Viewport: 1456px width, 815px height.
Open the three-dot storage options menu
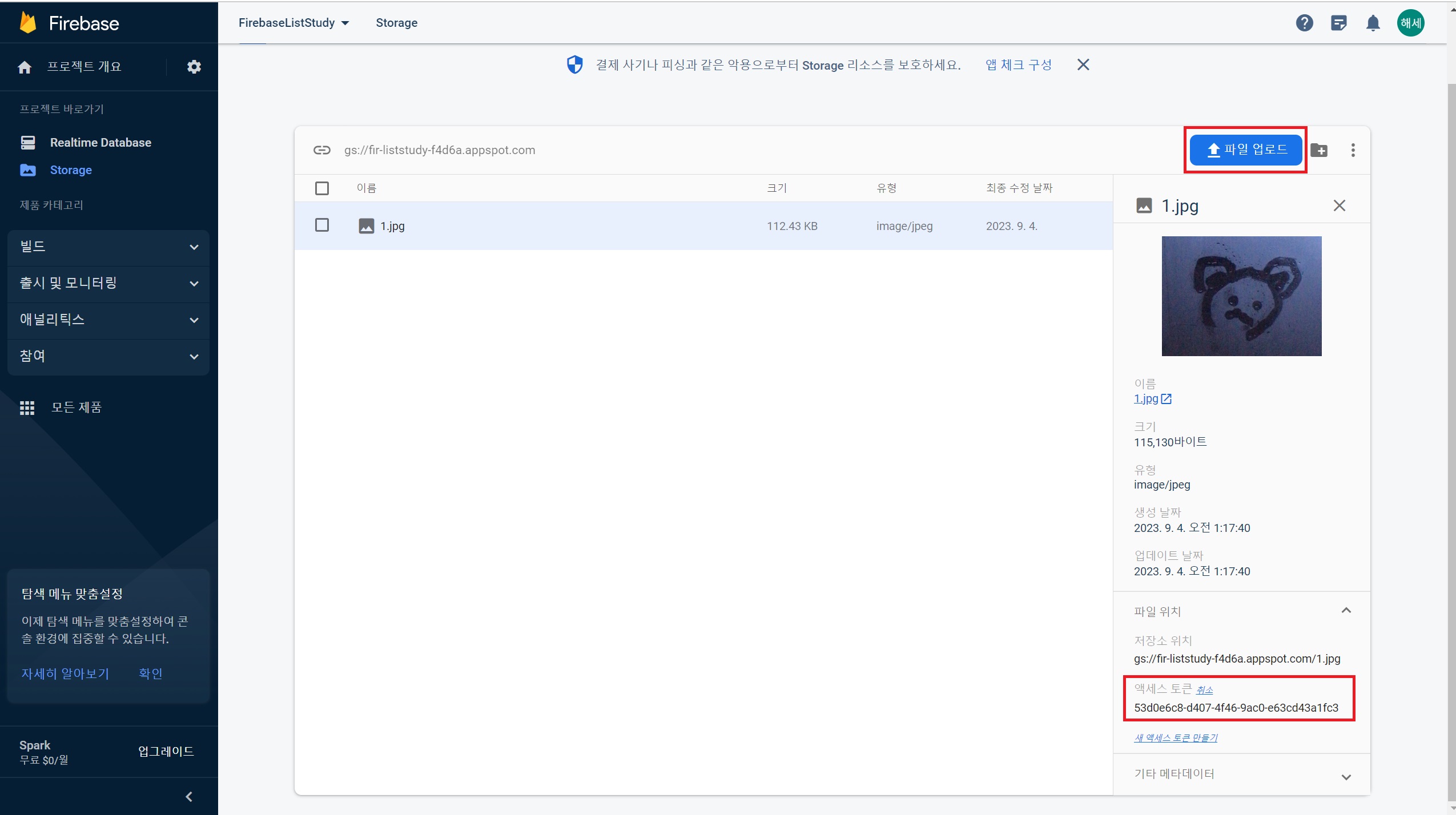pyautogui.click(x=1353, y=150)
